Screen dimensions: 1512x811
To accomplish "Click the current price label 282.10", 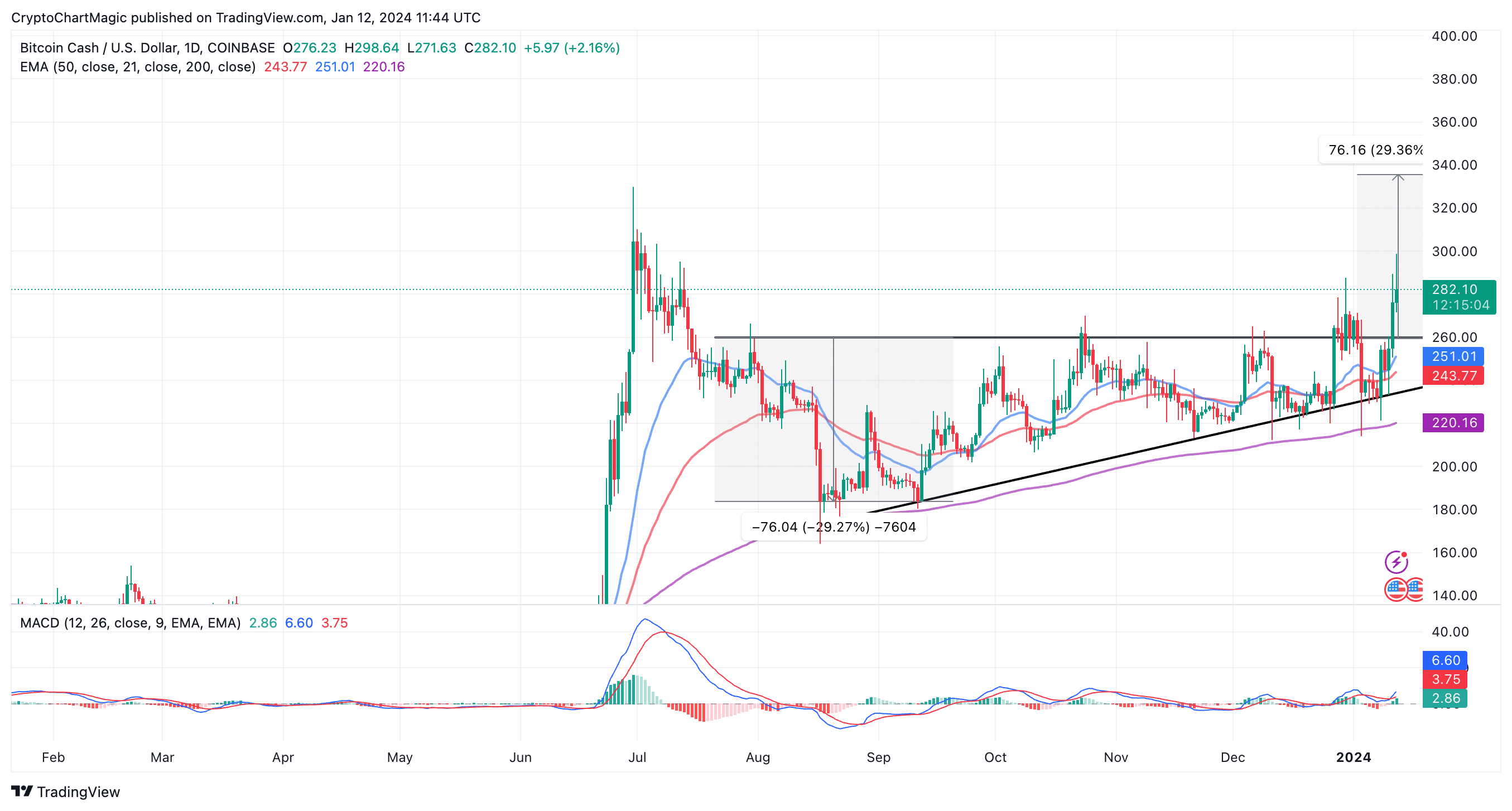I will click(1454, 289).
